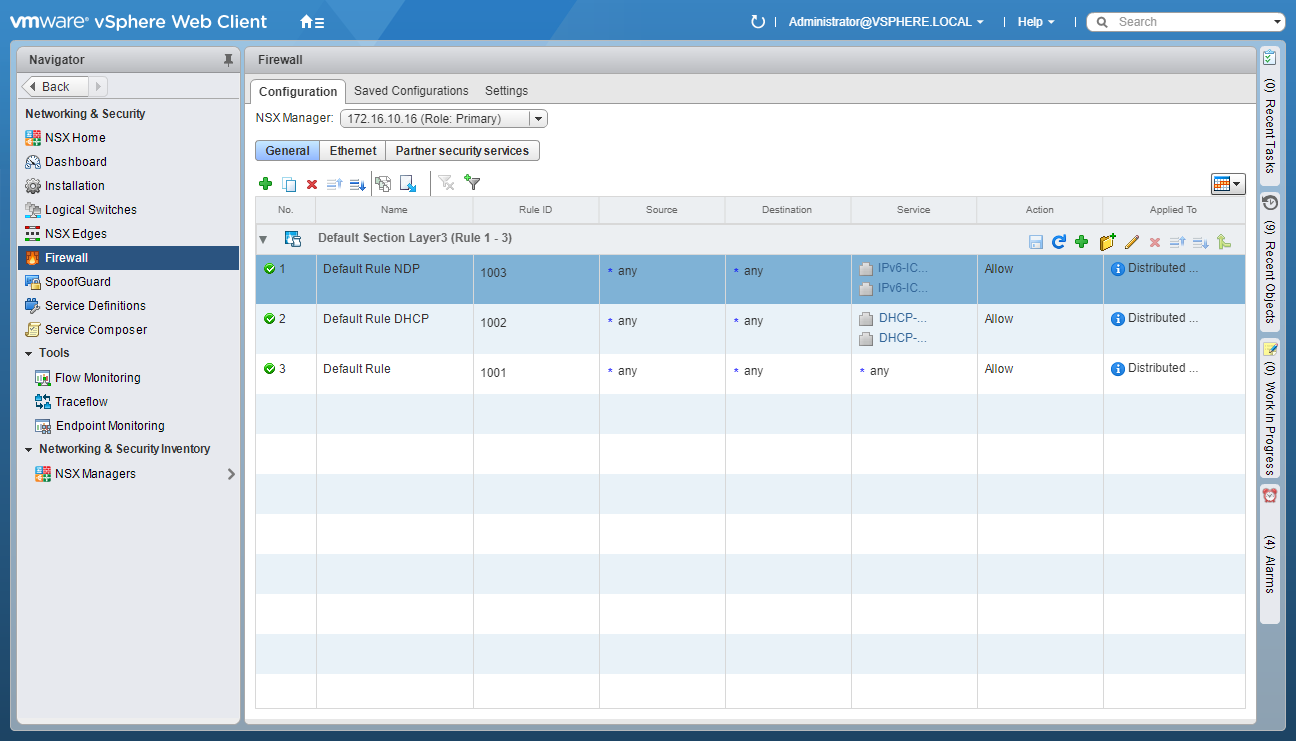This screenshot has height=741, width=1296.
Task: Click the green add rule icon in top toolbar
Action: pyautogui.click(x=265, y=184)
